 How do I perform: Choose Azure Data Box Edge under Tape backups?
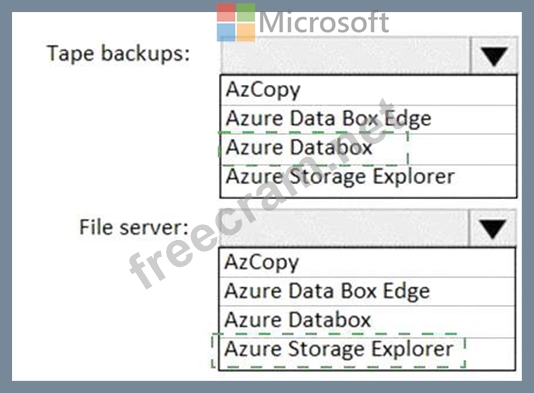tap(368, 120)
